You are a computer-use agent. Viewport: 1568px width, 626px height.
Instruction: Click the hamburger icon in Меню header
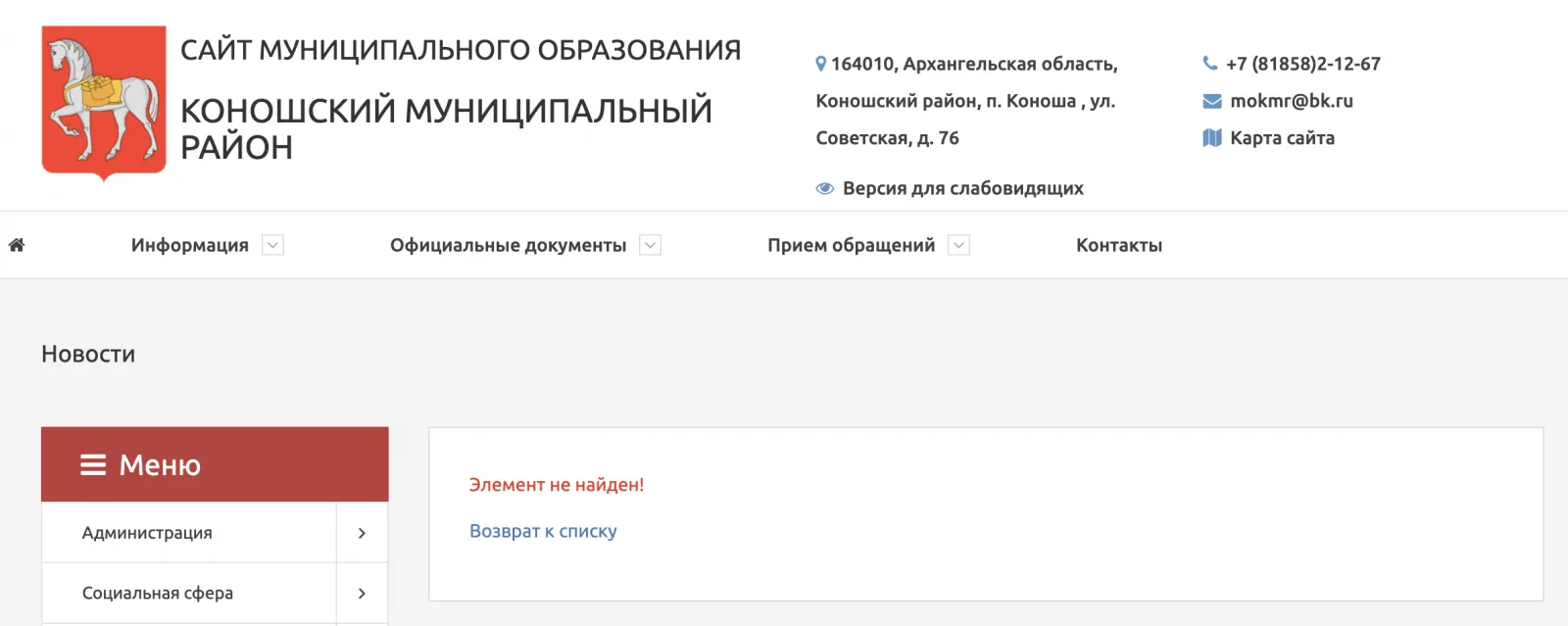(93, 465)
